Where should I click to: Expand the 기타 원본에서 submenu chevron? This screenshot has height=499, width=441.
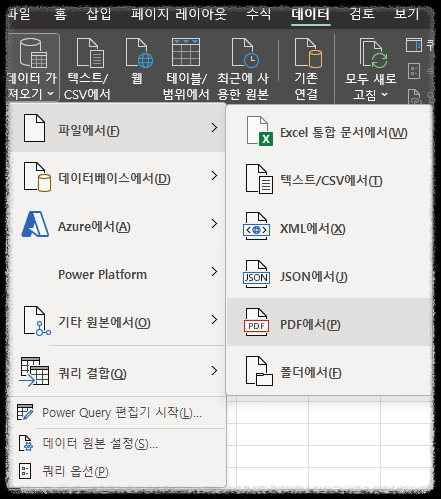(x=214, y=320)
